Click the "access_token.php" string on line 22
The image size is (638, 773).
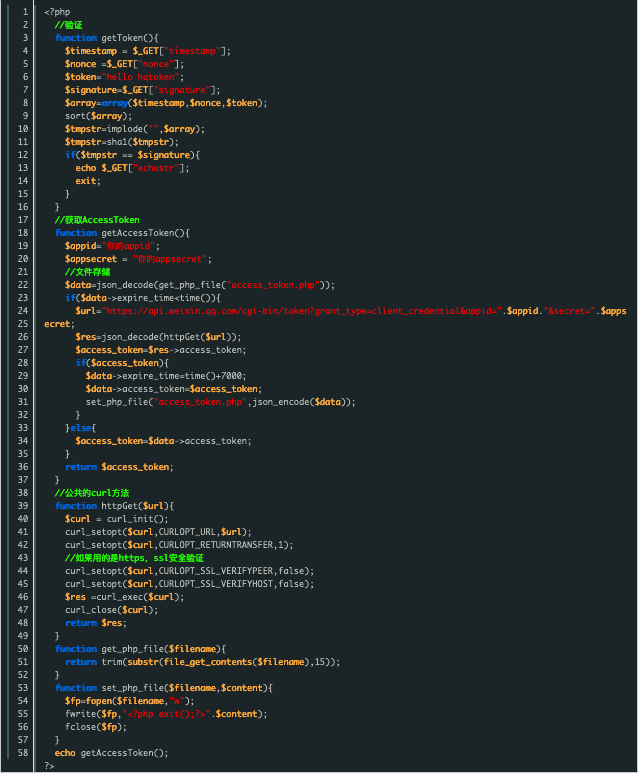(273, 285)
